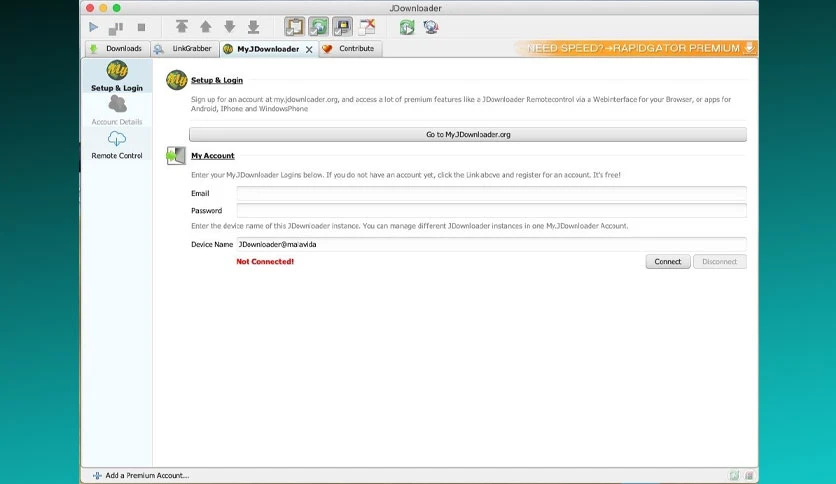
Task: Toggle clipboard observer icon
Action: 294,27
